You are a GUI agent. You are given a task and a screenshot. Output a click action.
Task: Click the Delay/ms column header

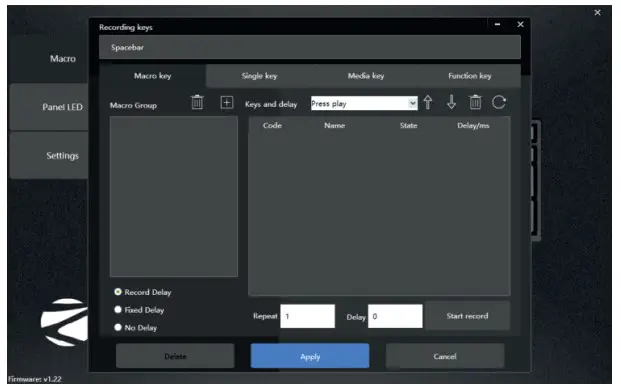[473, 125]
